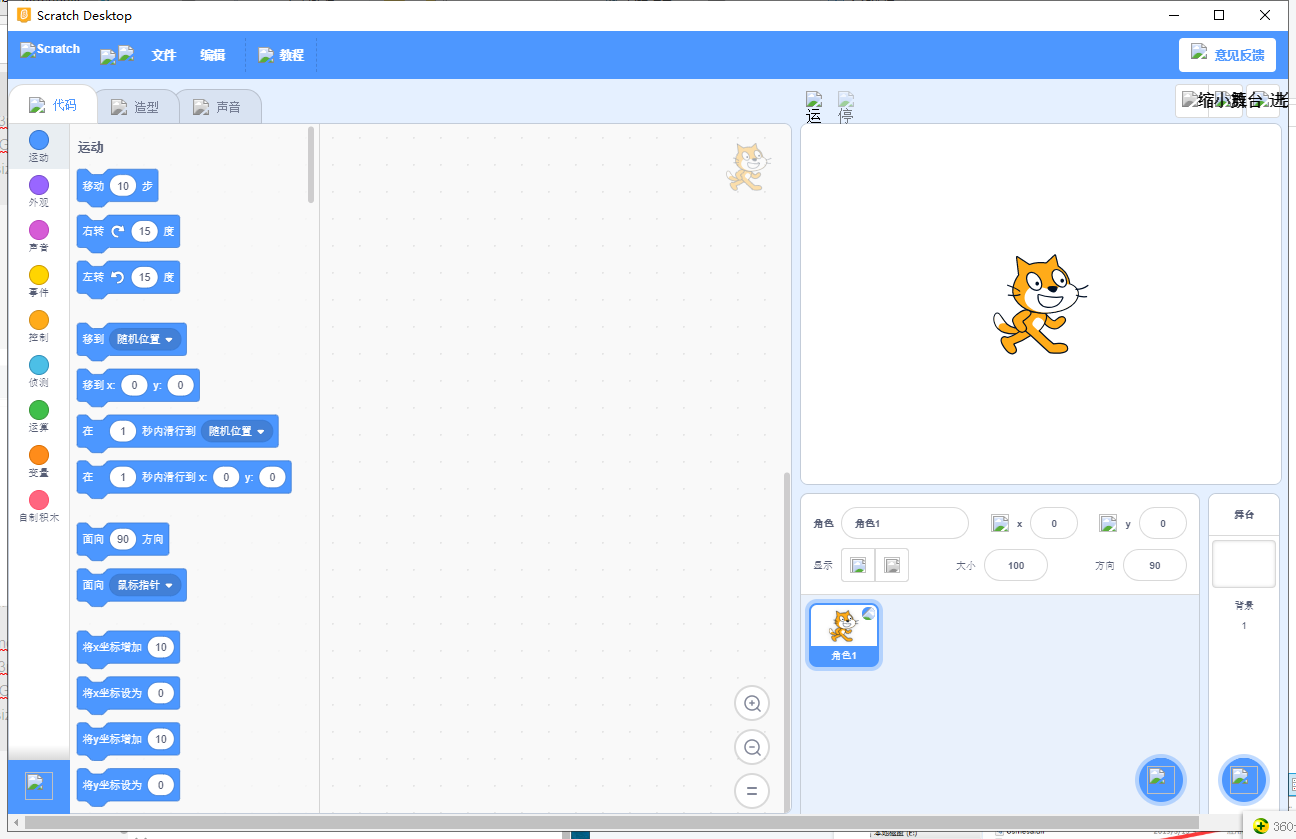Switch to the small stage layout (缩小舞台)

[x=1192, y=100]
